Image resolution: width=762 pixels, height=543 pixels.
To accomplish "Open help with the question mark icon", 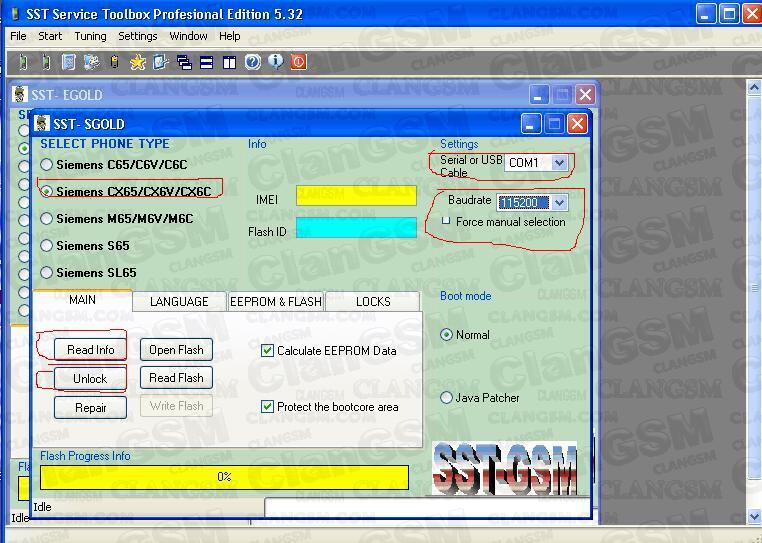I will [252, 62].
